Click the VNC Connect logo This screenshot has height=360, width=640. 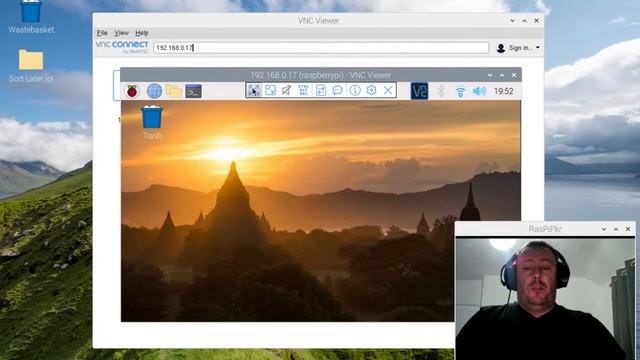point(122,47)
